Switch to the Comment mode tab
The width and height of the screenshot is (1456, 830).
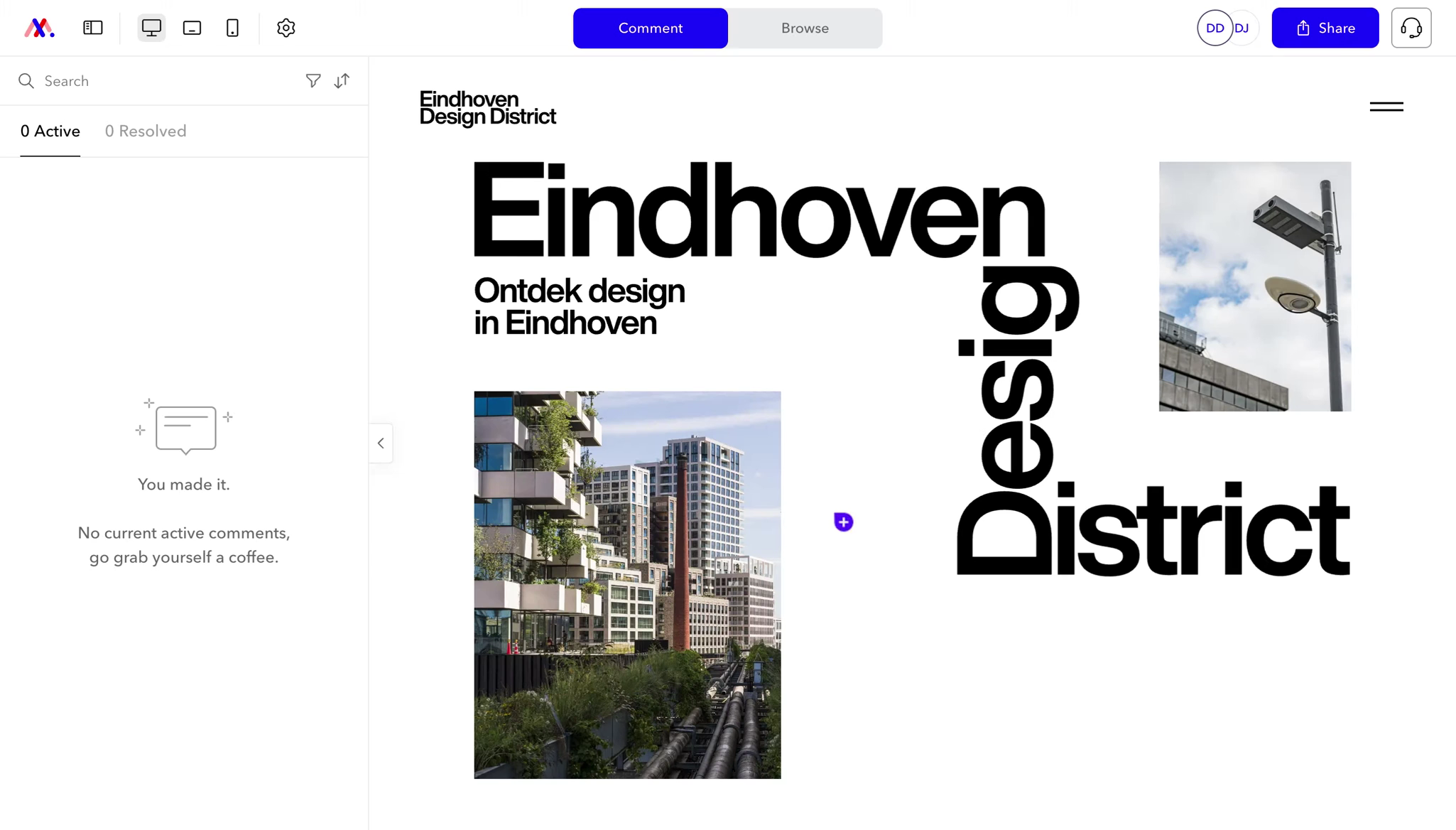tap(650, 27)
